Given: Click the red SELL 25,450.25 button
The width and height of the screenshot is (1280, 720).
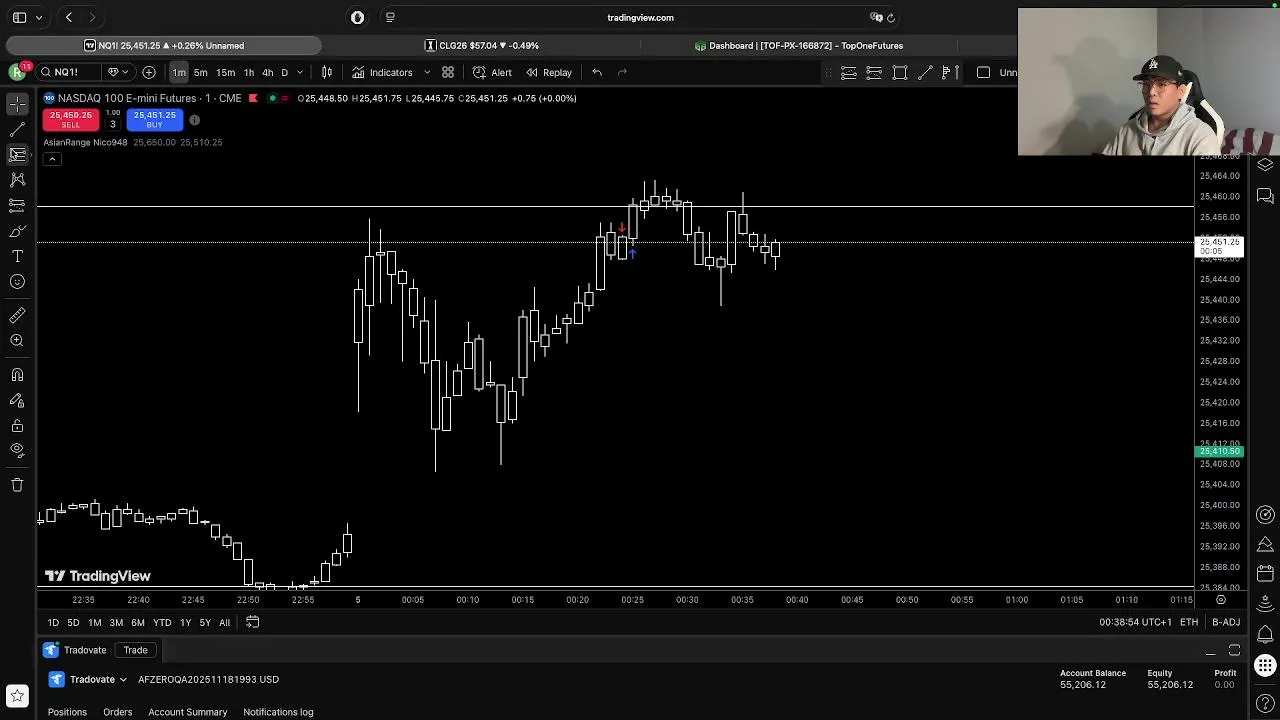Looking at the screenshot, I should click(x=71, y=119).
